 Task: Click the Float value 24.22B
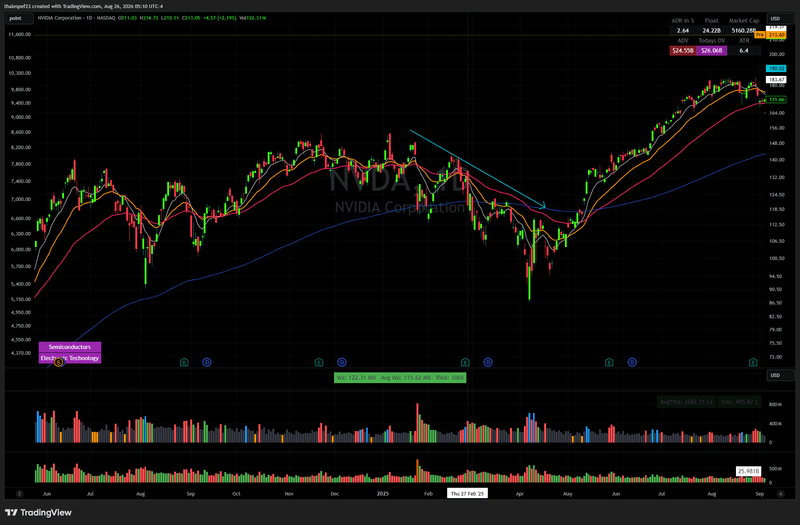[712, 31]
